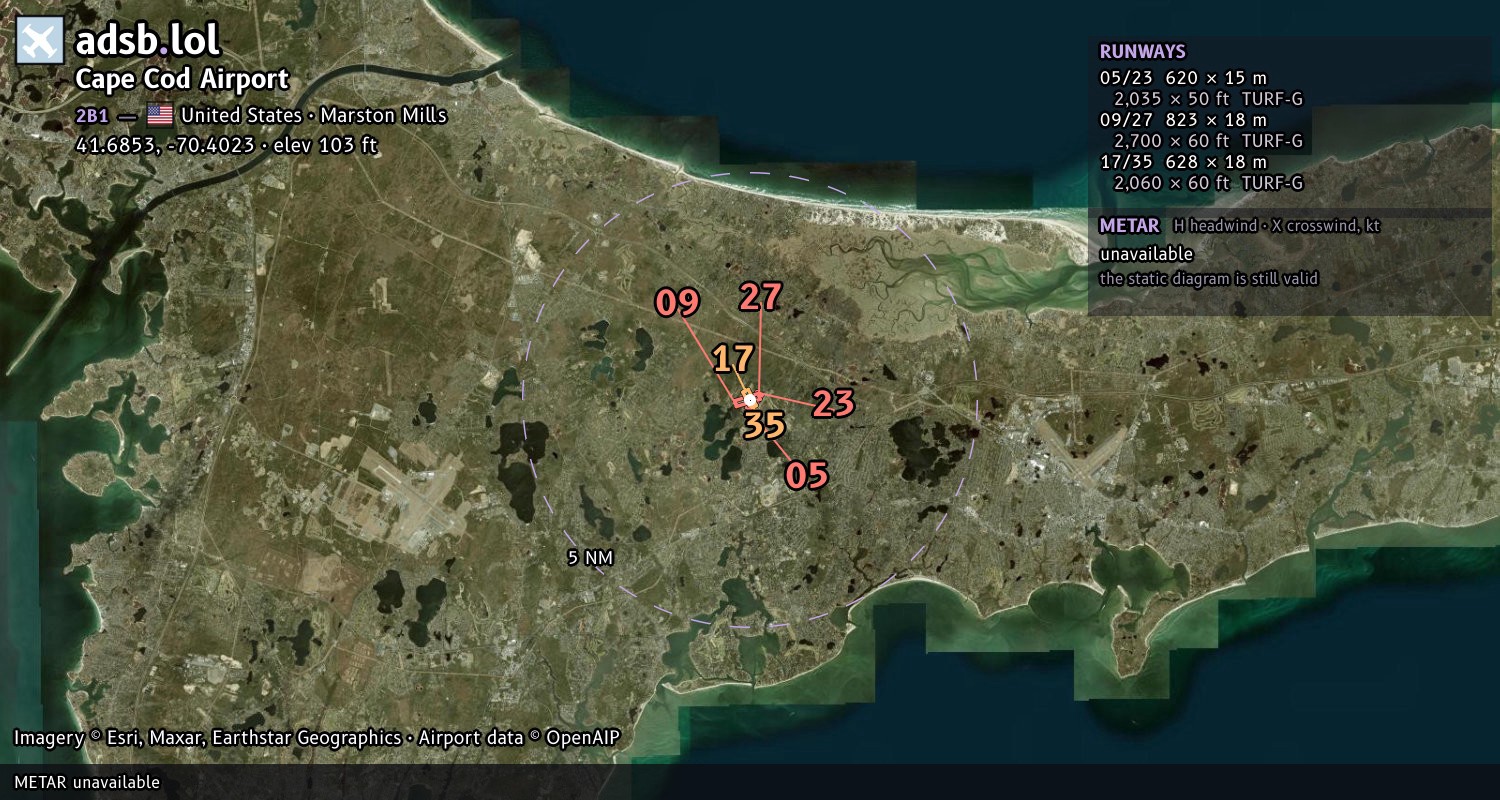This screenshot has height=800, width=1500.
Task: Click the Marston Mills location text
Action: pos(383,115)
